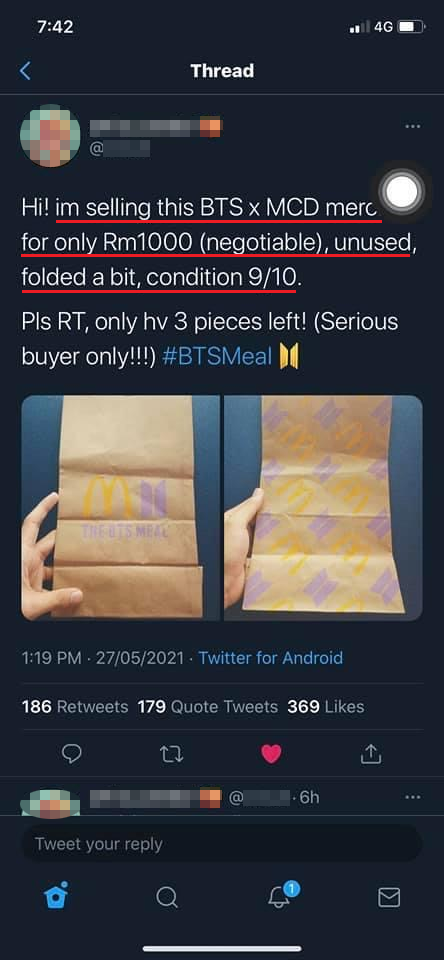
Task: Tap the retweet arrows icon
Action: point(171,754)
